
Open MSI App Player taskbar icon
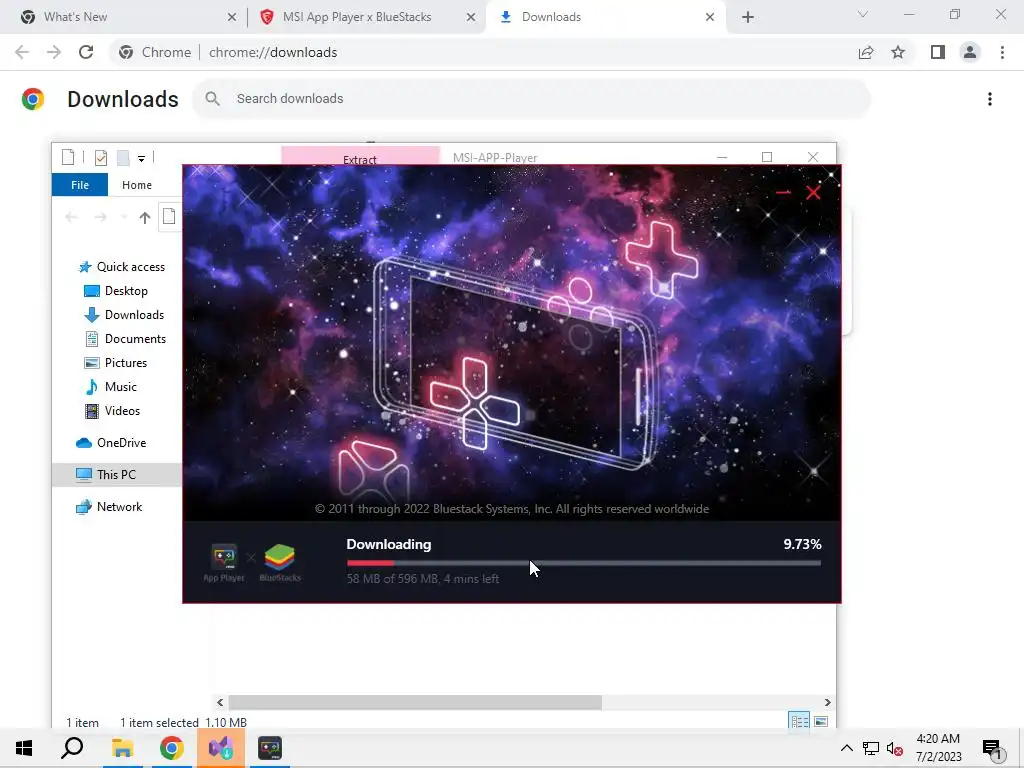pyautogui.click(x=270, y=748)
